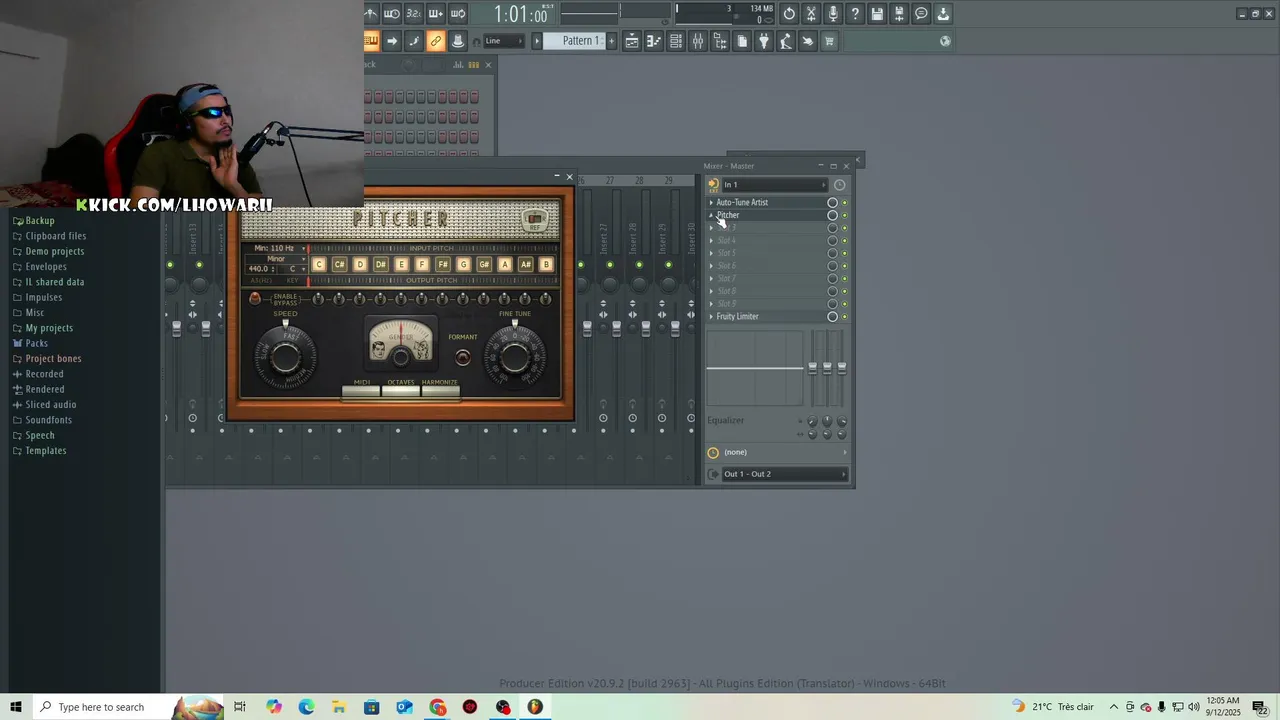The height and width of the screenshot is (720, 1280).
Task: Open the (none) latency dropdown in mixer
Action: (785, 452)
